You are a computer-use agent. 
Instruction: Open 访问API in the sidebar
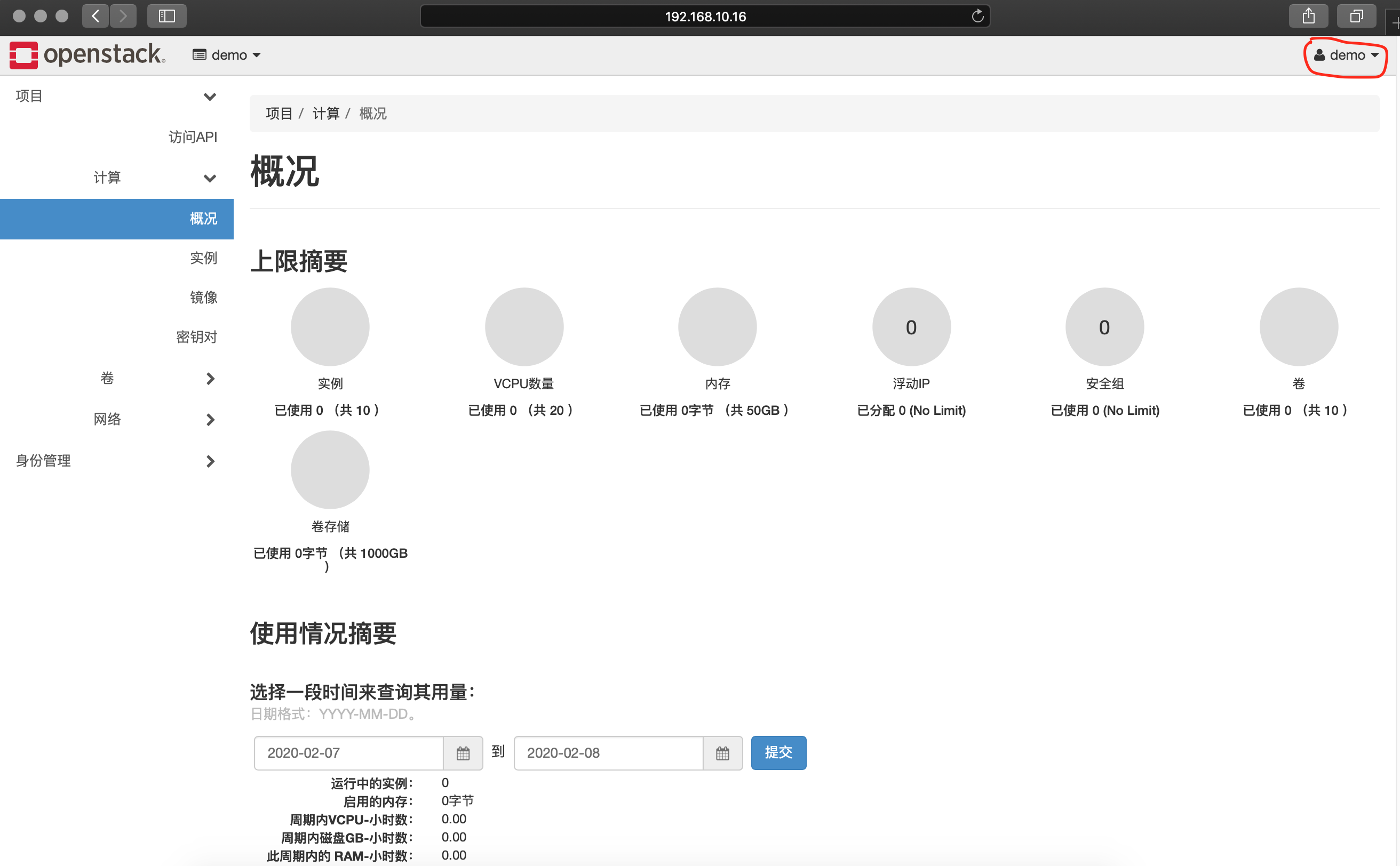click(193, 137)
